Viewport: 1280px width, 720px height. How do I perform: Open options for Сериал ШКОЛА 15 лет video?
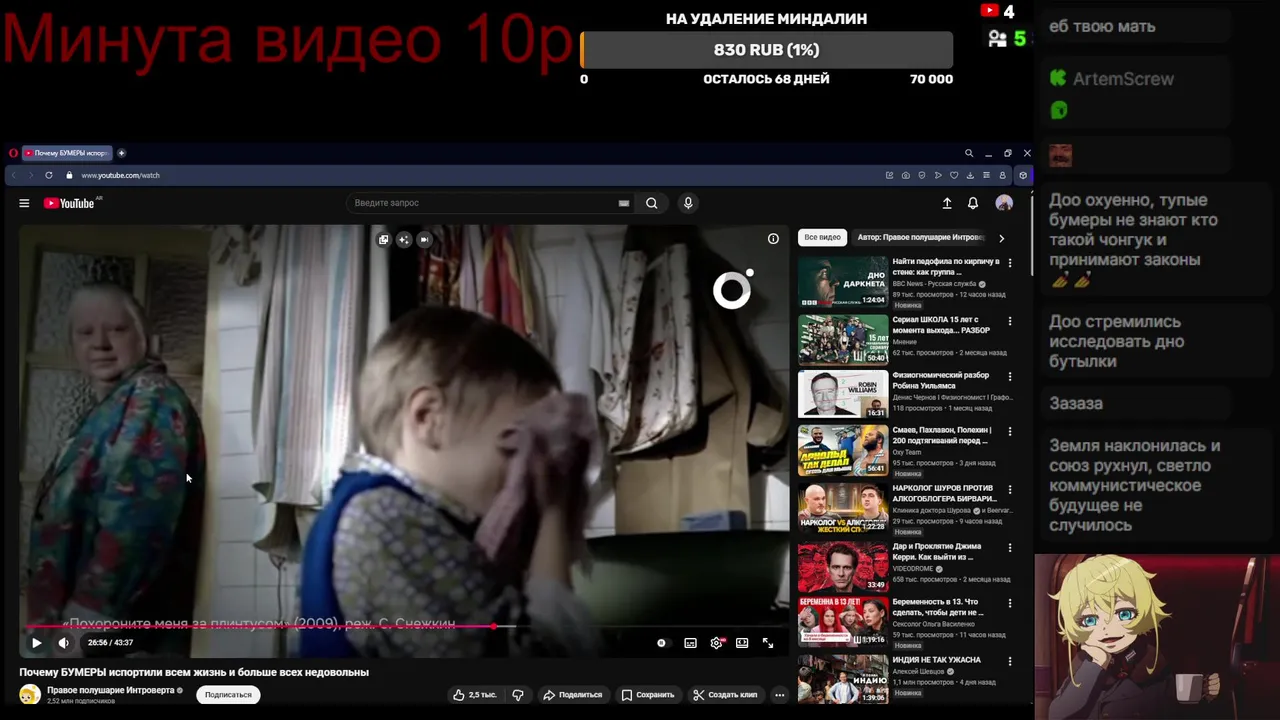pos(1009,321)
